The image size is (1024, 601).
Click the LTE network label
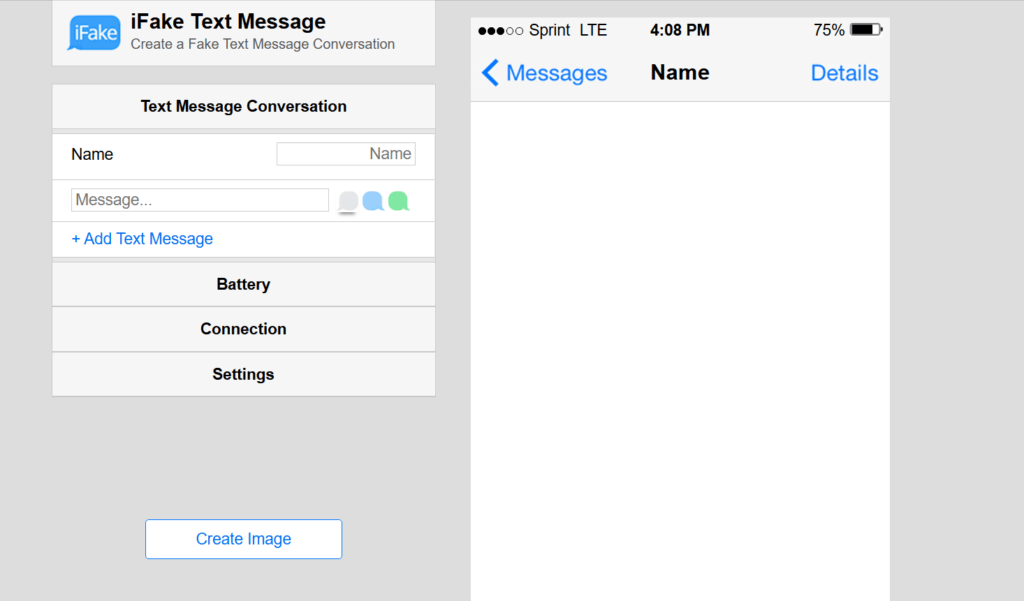pyautogui.click(x=593, y=30)
